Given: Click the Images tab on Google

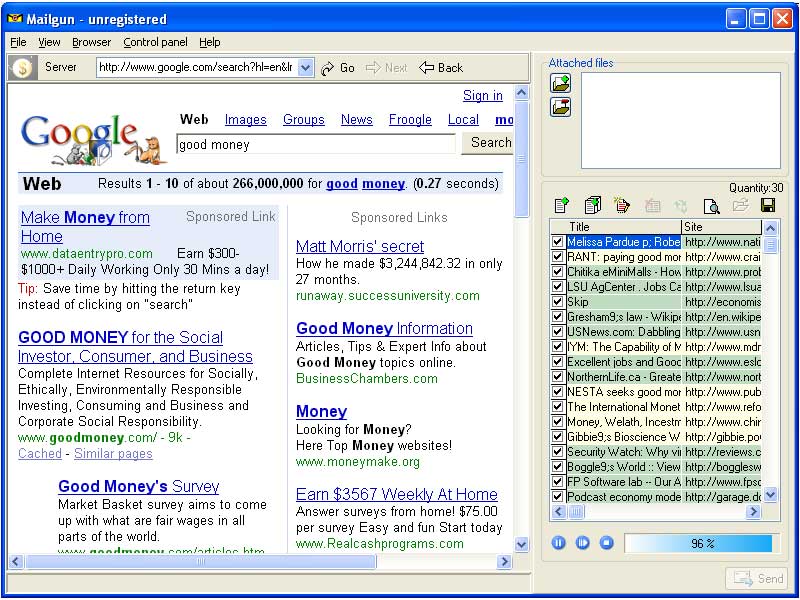Looking at the screenshot, I should tap(245, 120).
